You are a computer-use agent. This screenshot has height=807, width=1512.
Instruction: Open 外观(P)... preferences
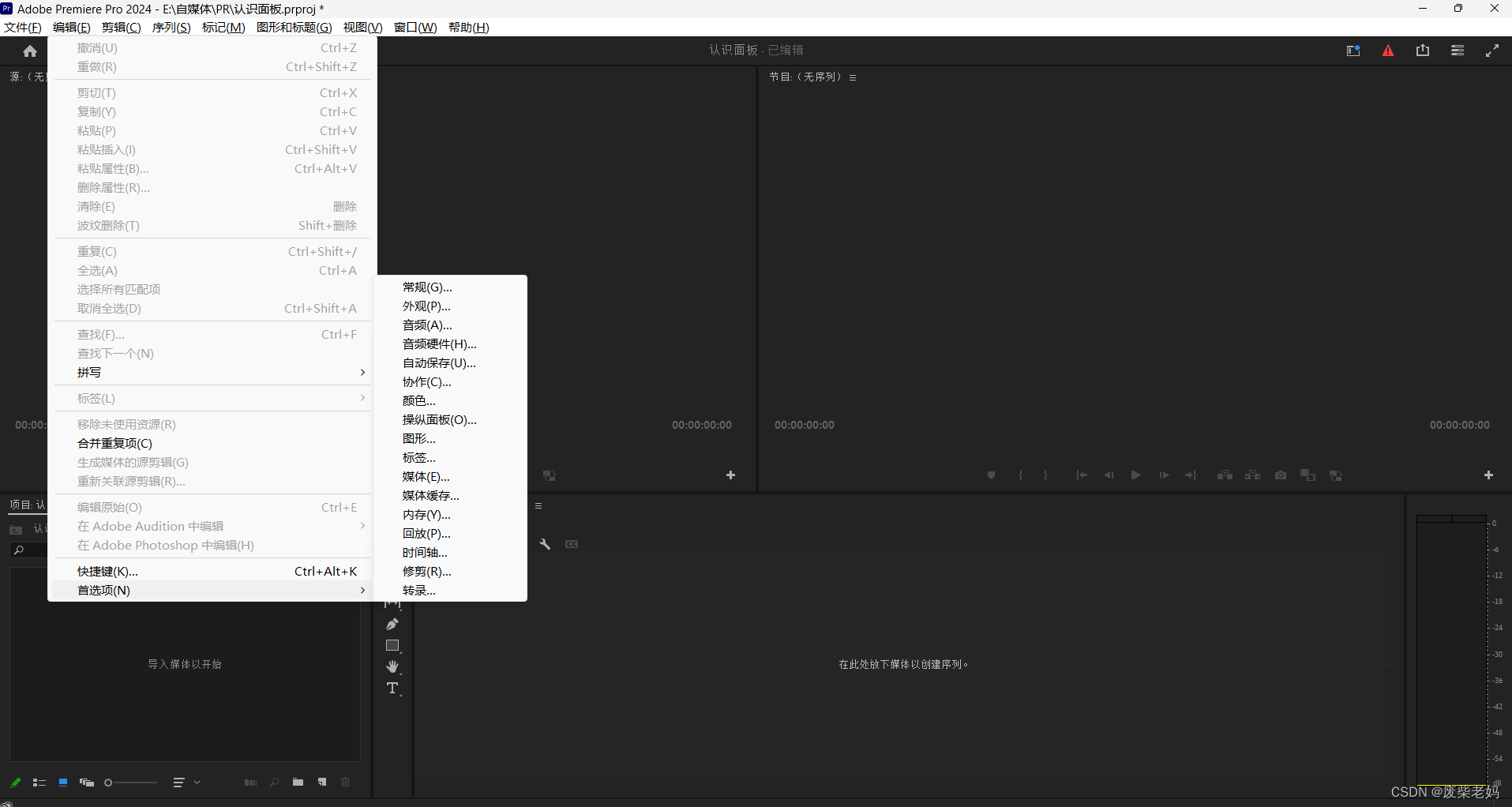[x=450, y=306]
